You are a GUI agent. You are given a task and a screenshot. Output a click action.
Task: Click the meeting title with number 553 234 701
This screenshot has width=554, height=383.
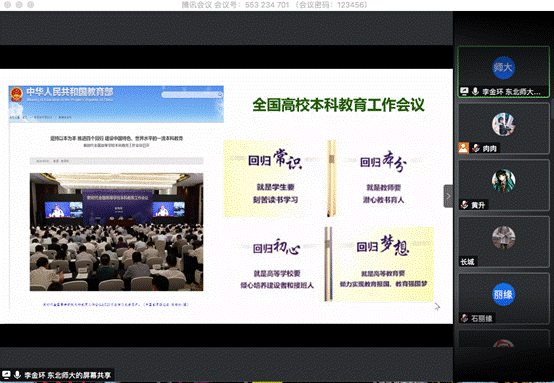(274, 5)
